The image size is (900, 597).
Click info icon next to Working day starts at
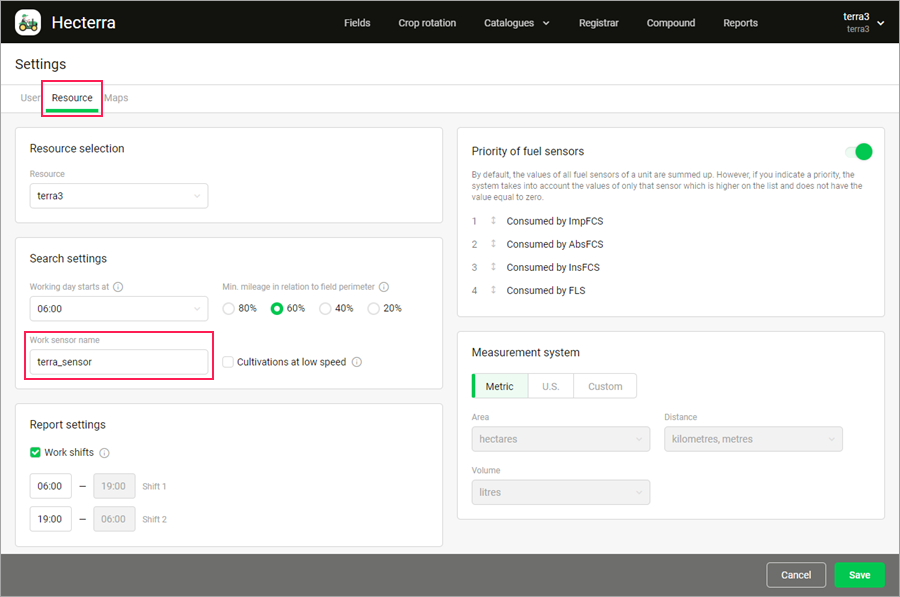point(118,287)
